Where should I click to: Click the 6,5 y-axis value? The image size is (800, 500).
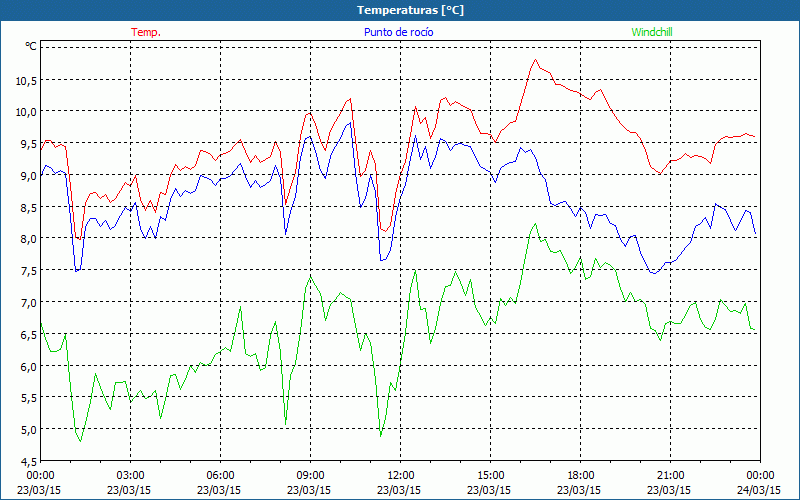click(28, 335)
